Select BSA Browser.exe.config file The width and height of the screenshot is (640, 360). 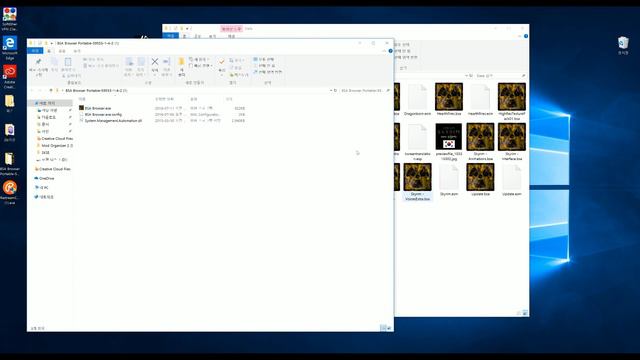(x=100, y=115)
